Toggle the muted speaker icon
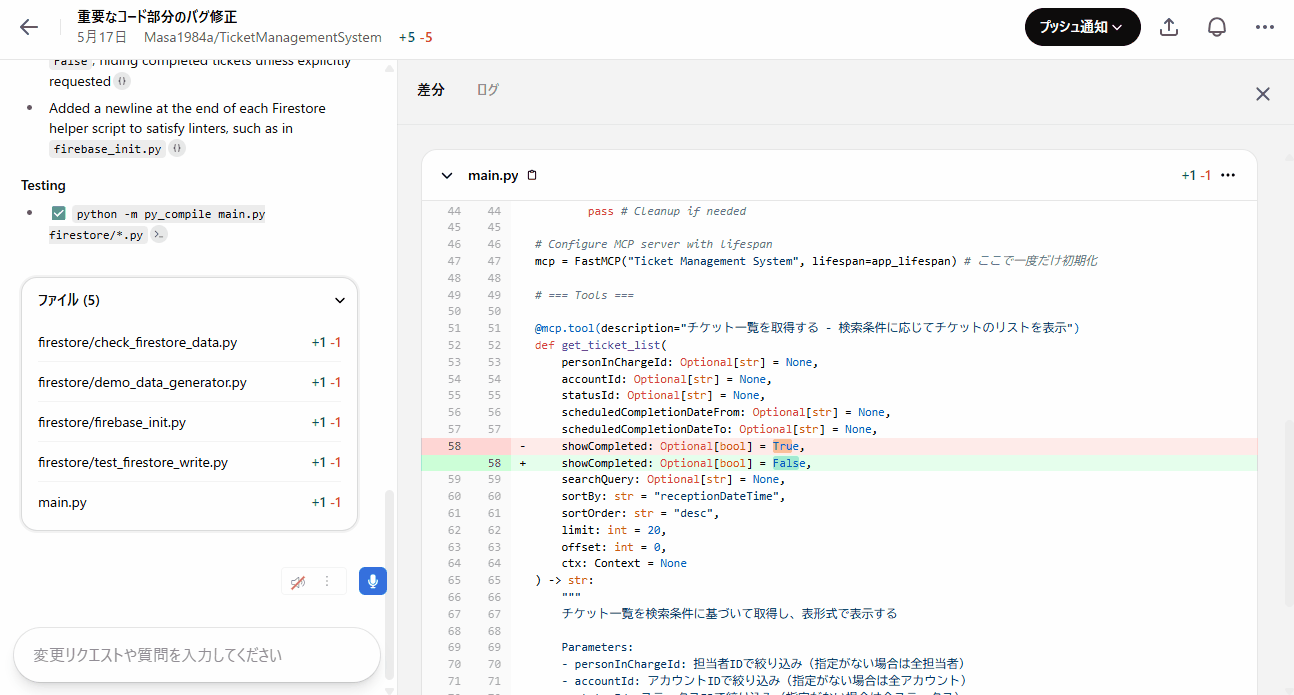The height and width of the screenshot is (695, 1294). click(298, 581)
